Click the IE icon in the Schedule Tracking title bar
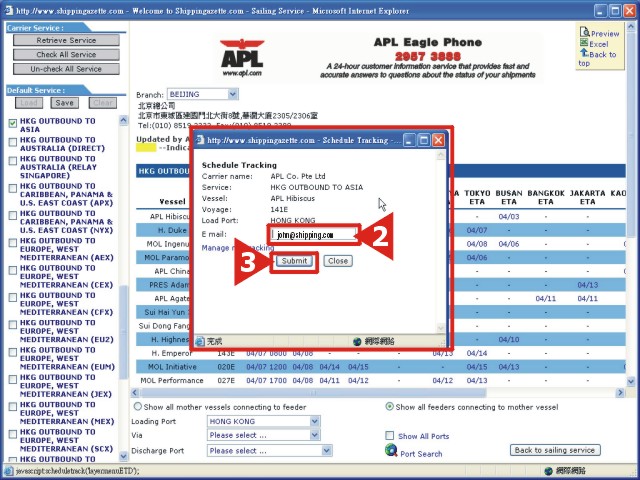640x480 pixels. point(200,140)
